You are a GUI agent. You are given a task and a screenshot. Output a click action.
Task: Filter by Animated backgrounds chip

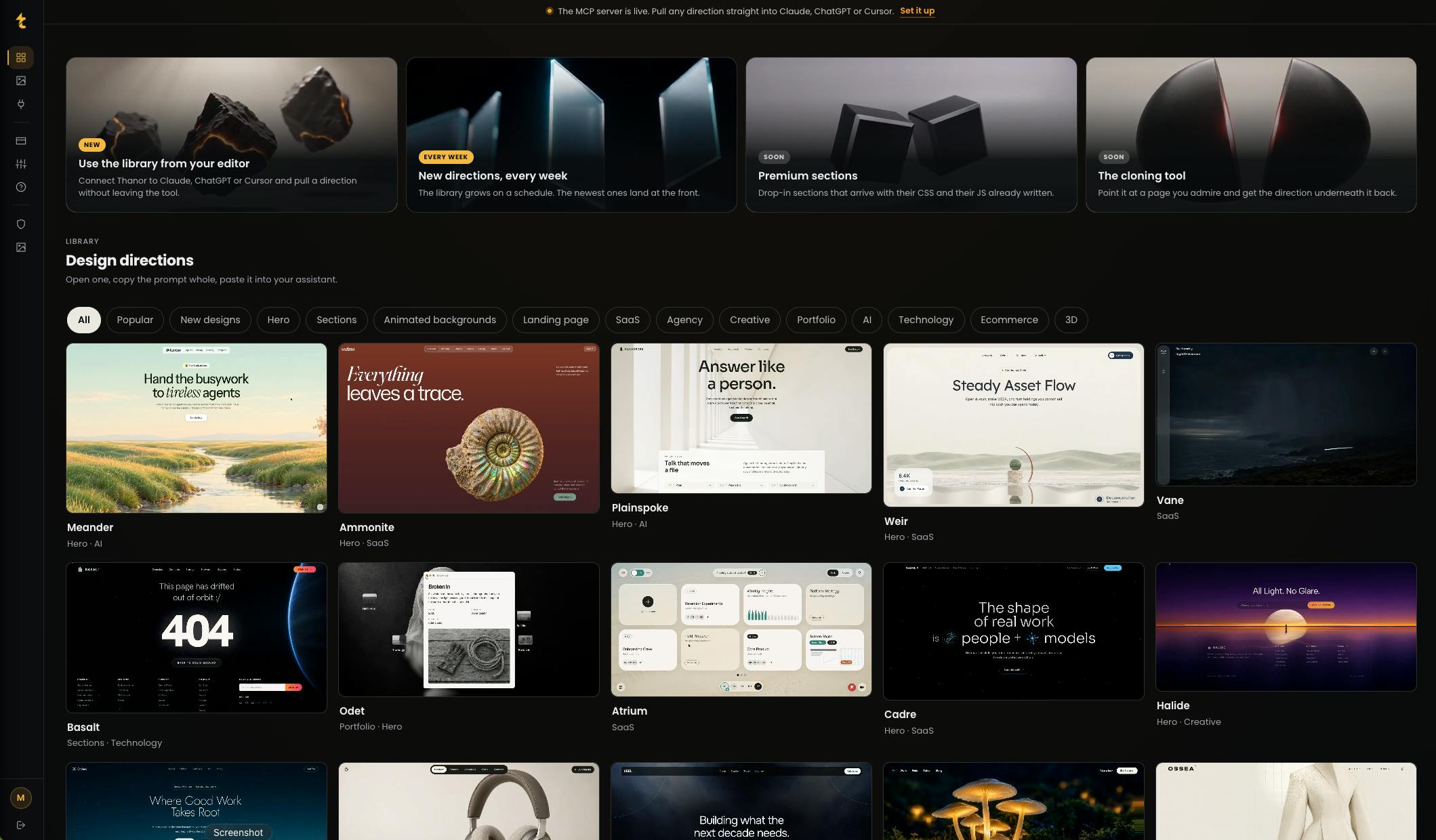pos(440,320)
